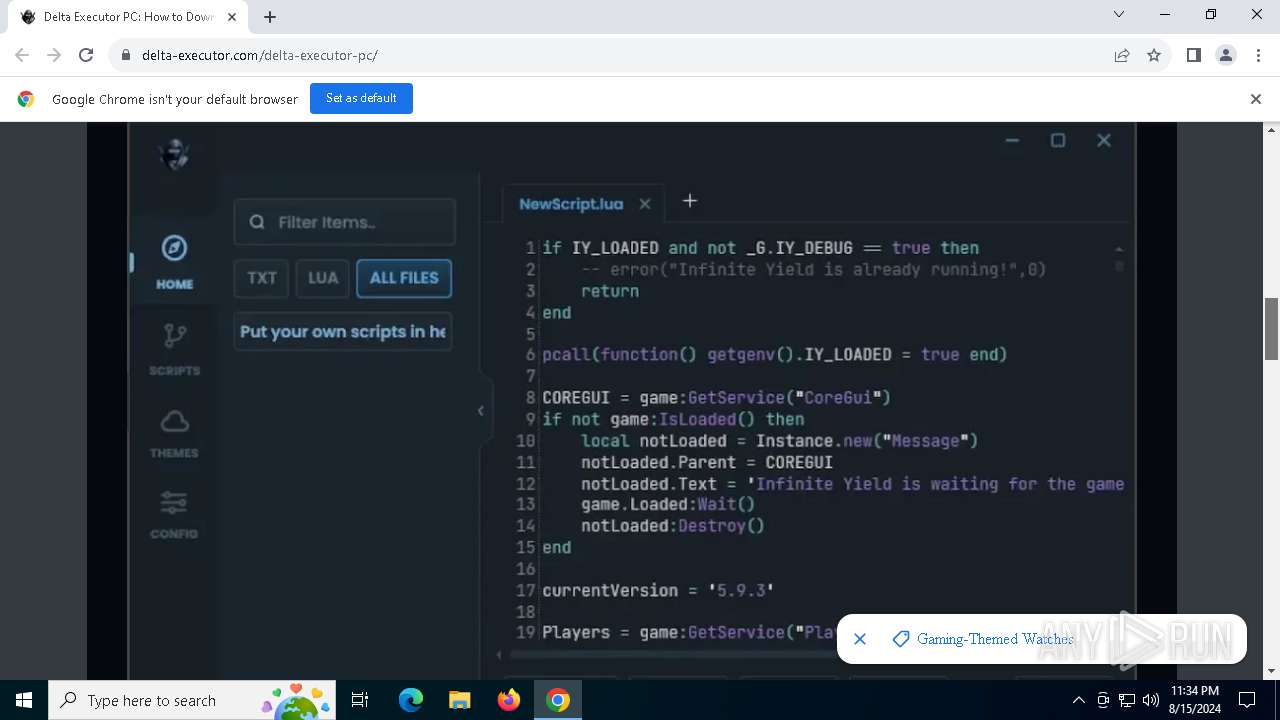View site information lock icon
This screenshot has width=1280, height=720.
[x=126, y=56]
